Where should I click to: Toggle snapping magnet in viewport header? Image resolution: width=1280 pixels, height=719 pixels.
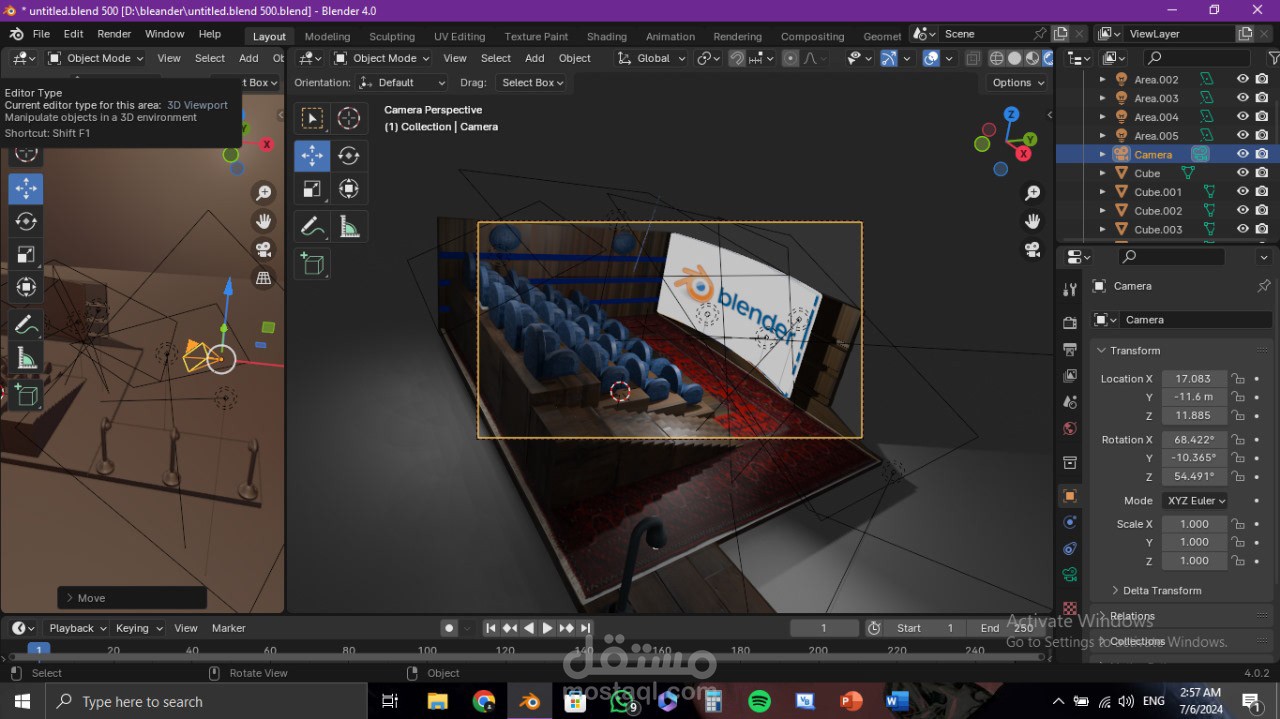(x=737, y=58)
